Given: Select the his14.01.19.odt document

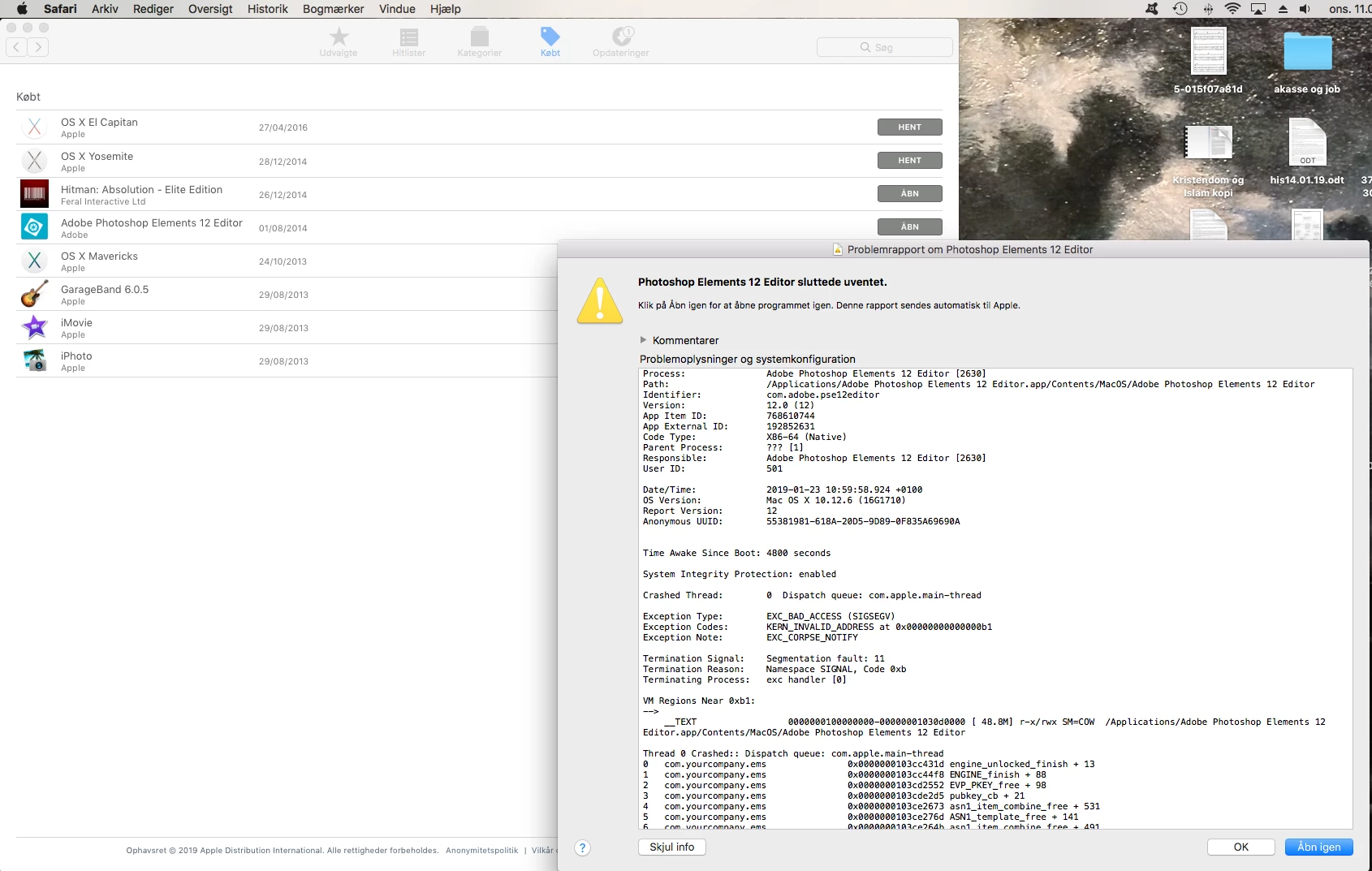Looking at the screenshot, I should [x=1307, y=152].
